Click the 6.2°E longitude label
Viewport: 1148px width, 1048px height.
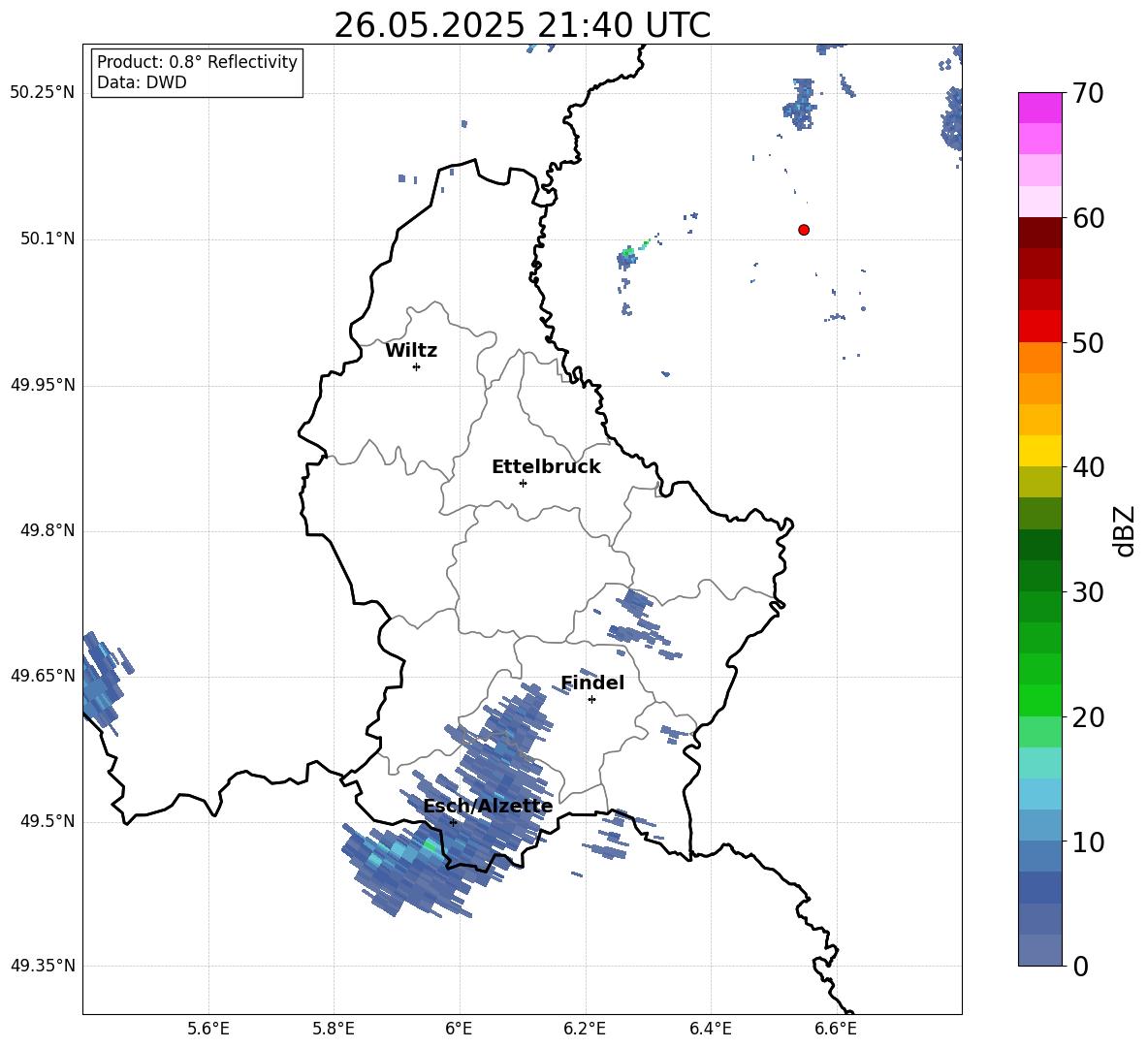pos(585,1029)
